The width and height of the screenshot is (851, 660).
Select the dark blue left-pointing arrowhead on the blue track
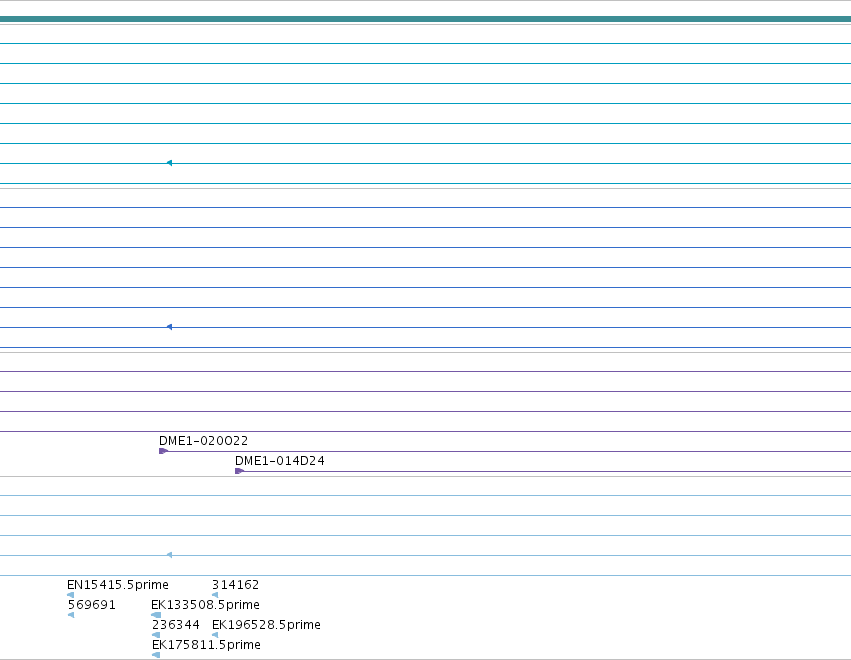coord(169,327)
